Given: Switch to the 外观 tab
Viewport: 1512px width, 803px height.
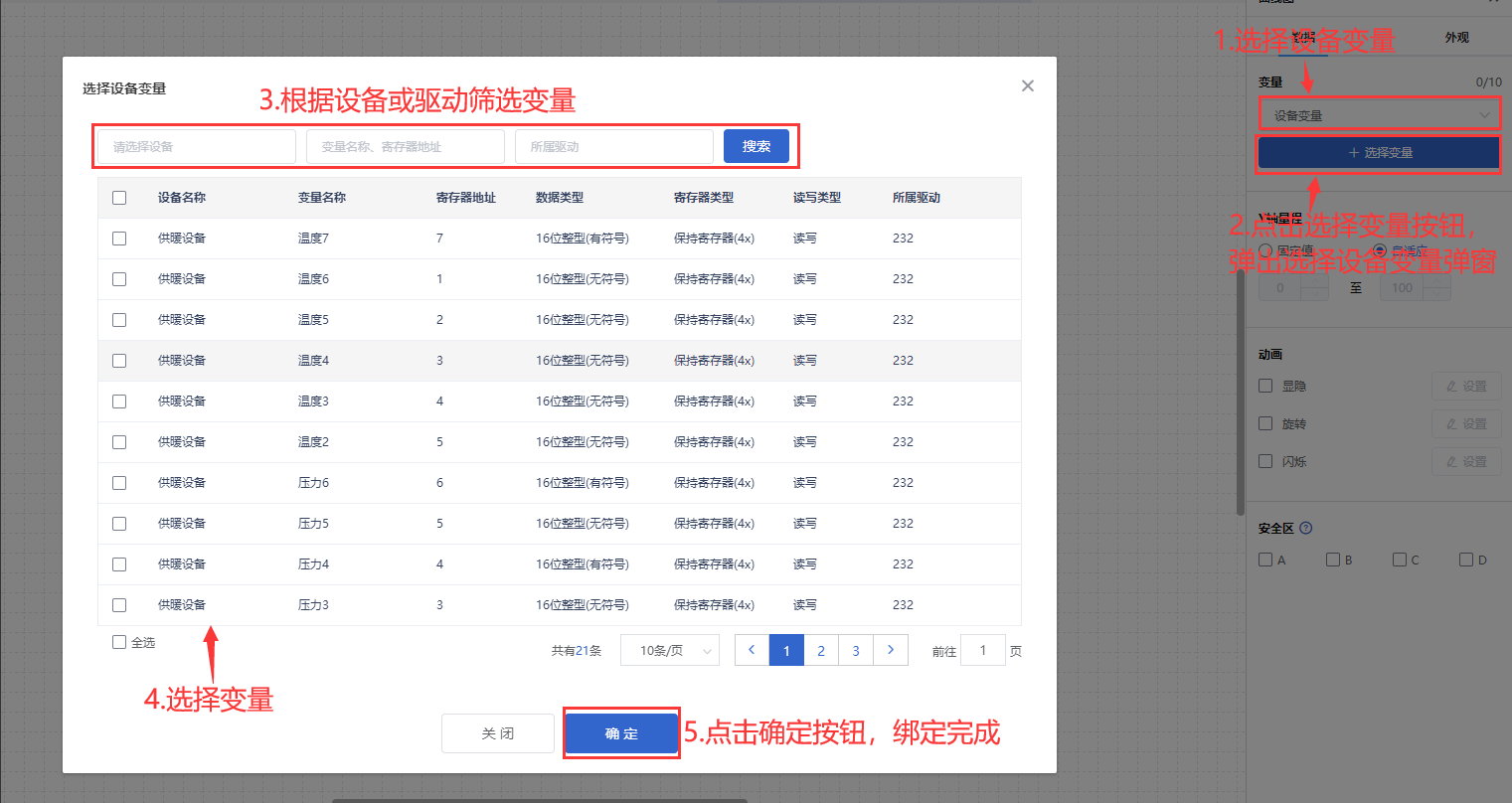Looking at the screenshot, I should click(1456, 38).
